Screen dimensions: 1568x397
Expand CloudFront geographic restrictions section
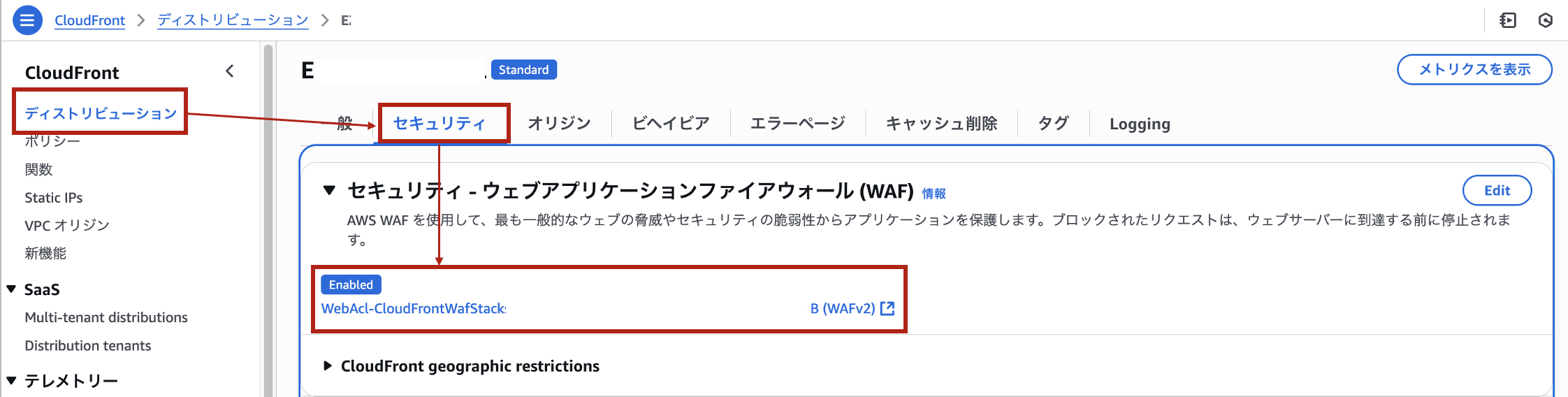click(327, 366)
